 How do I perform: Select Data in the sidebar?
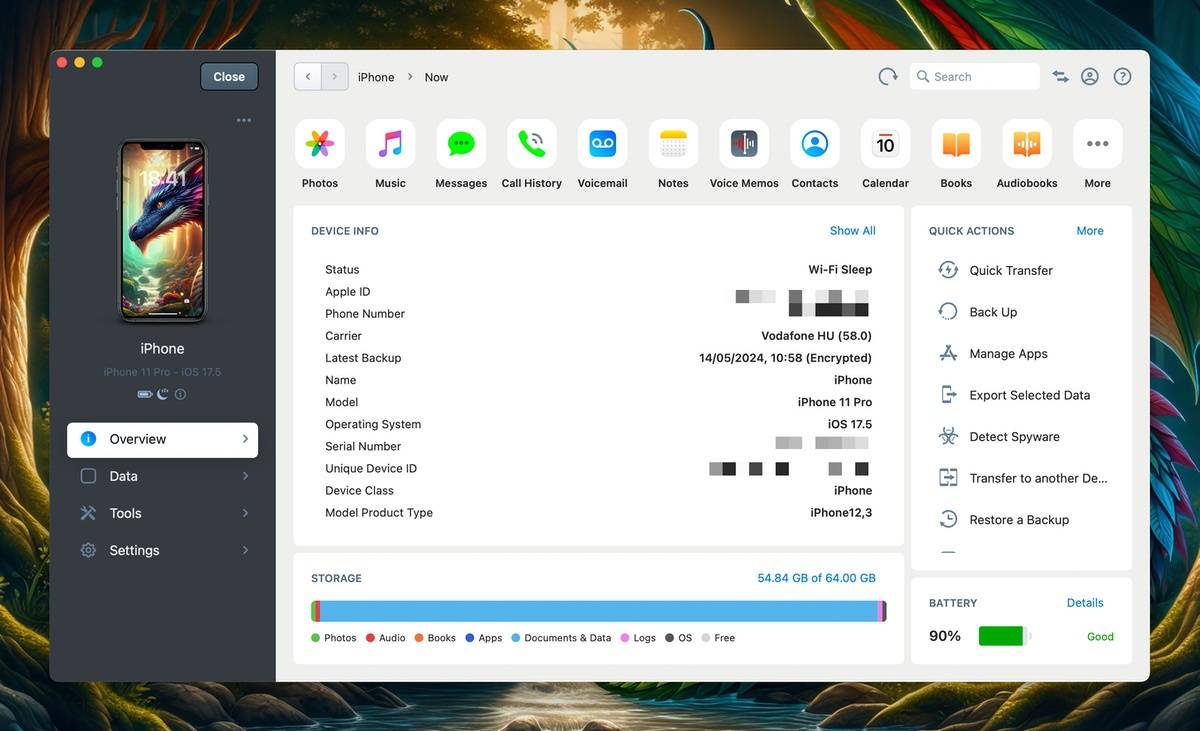[162, 476]
